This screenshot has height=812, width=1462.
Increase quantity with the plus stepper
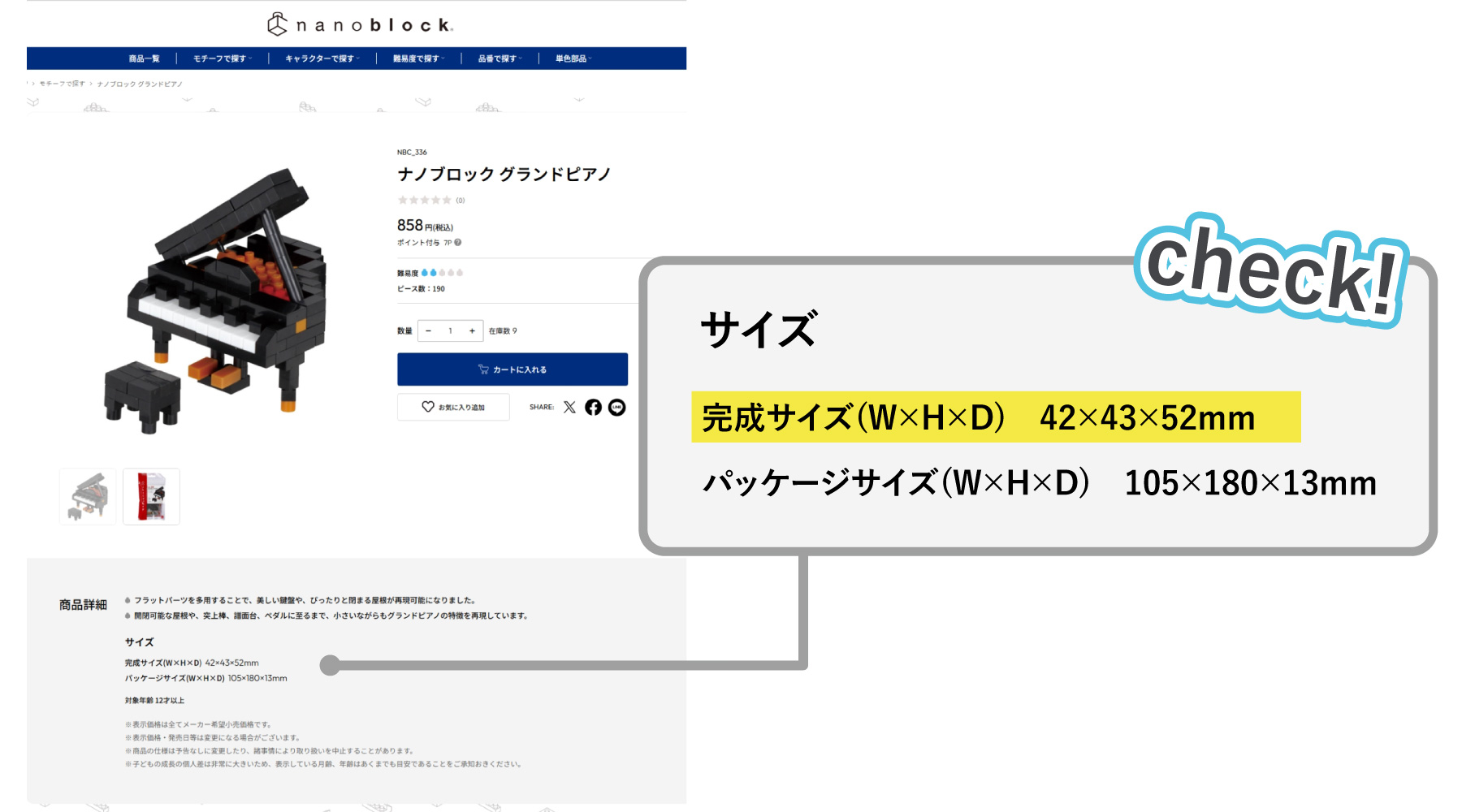(x=472, y=330)
